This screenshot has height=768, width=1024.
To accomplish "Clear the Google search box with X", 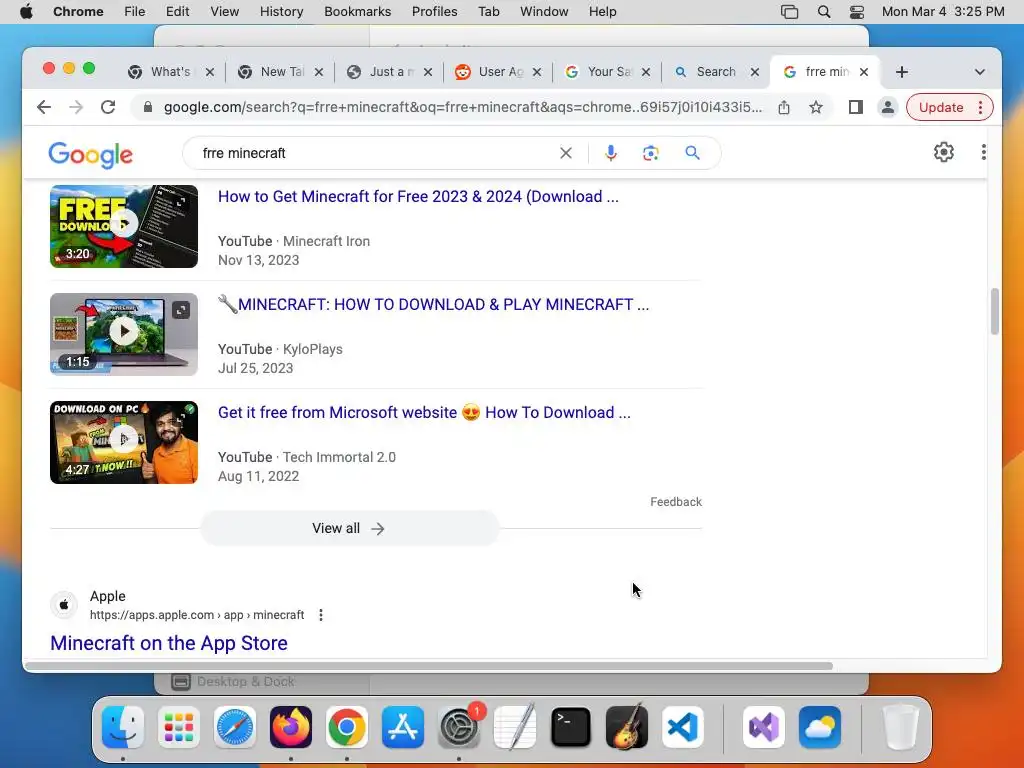I will (566, 153).
